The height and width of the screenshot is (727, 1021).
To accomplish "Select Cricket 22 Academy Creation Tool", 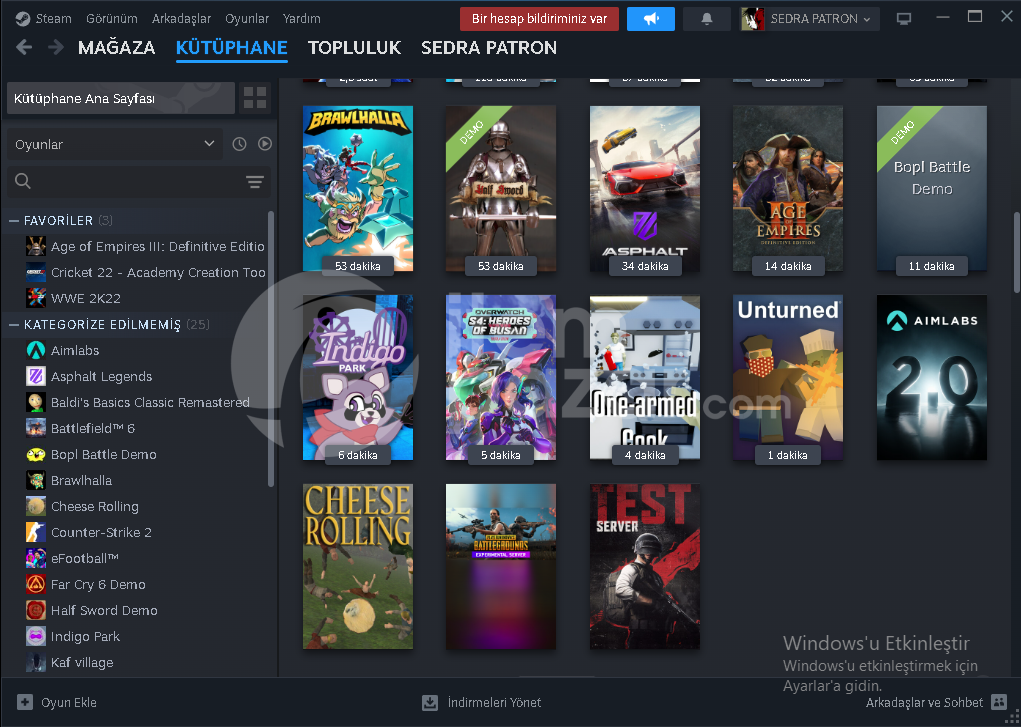I will (x=145, y=272).
